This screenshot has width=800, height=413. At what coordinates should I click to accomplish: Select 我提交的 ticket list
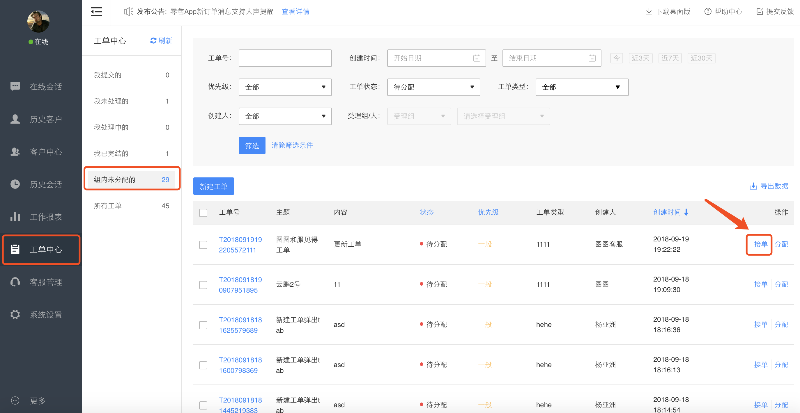[132, 75]
